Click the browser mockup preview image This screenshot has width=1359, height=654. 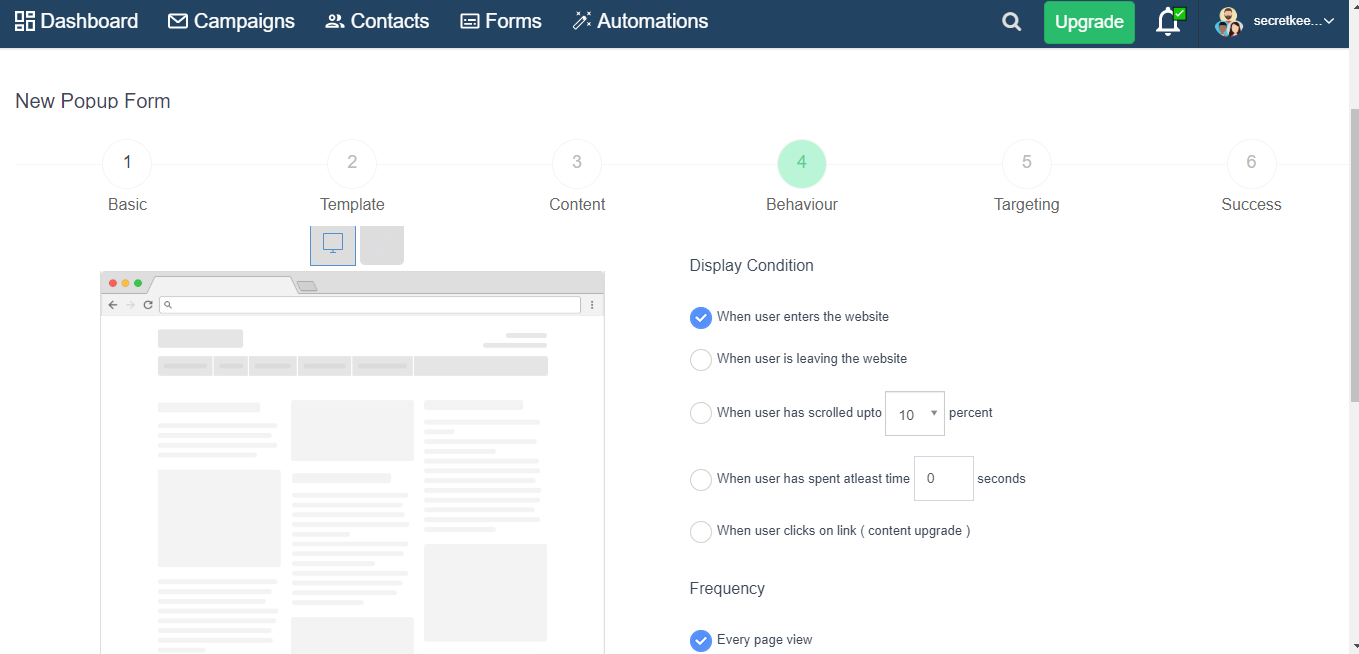tap(352, 462)
